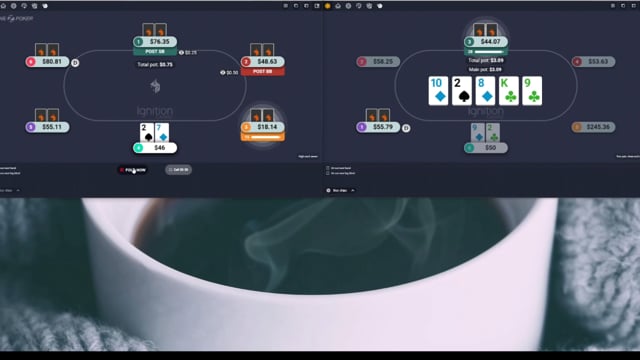This screenshot has width=640, height=360.
Task: Click the 10 of diamonds board card
Action: pyautogui.click(x=438, y=91)
